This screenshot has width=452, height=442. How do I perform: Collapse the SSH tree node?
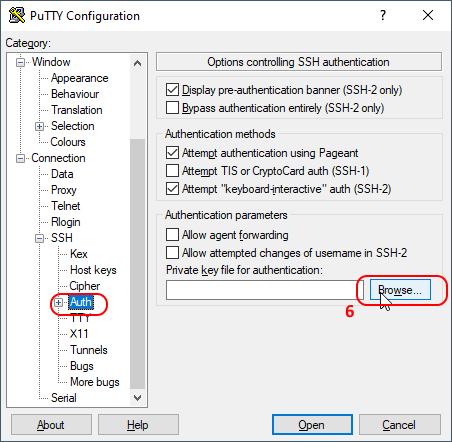[39, 238]
